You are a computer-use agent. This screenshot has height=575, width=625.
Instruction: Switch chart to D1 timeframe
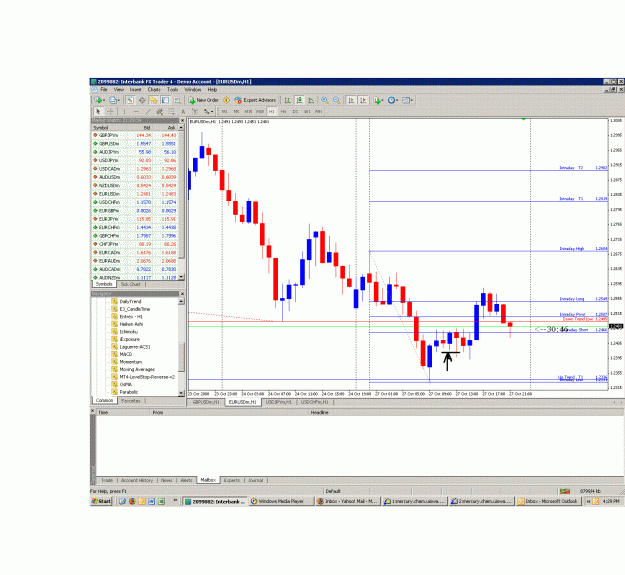(295, 112)
